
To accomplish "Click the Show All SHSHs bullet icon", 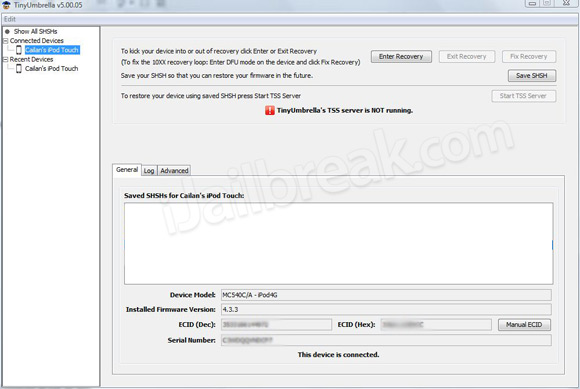I will (x=7, y=31).
